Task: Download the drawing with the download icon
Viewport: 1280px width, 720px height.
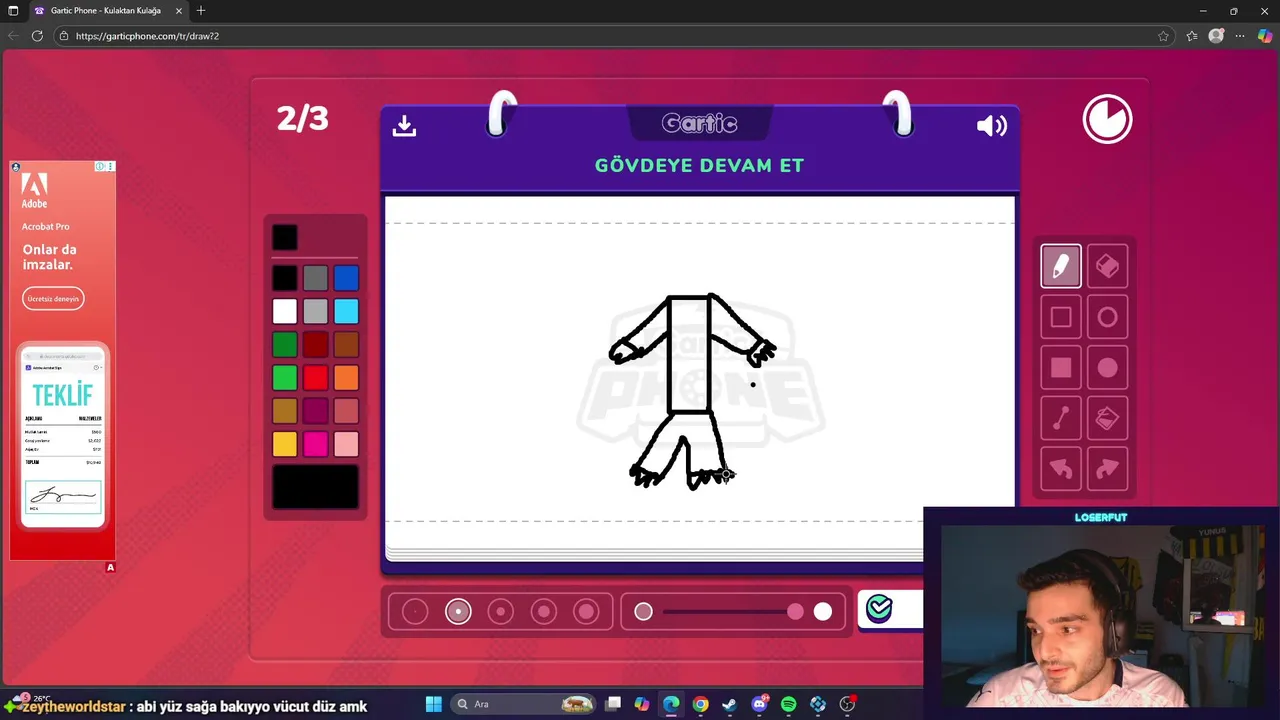Action: 404,125
